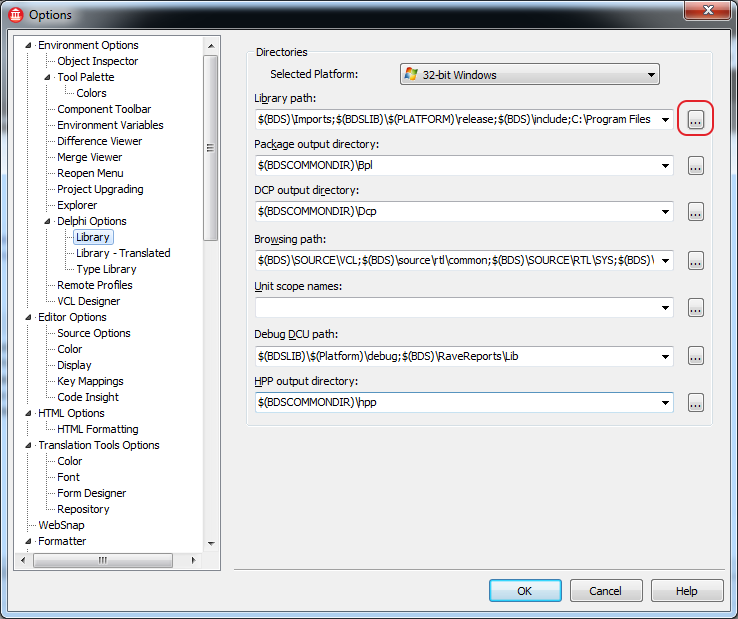
Task: Select WebSnap tree item
Action: click(61, 525)
